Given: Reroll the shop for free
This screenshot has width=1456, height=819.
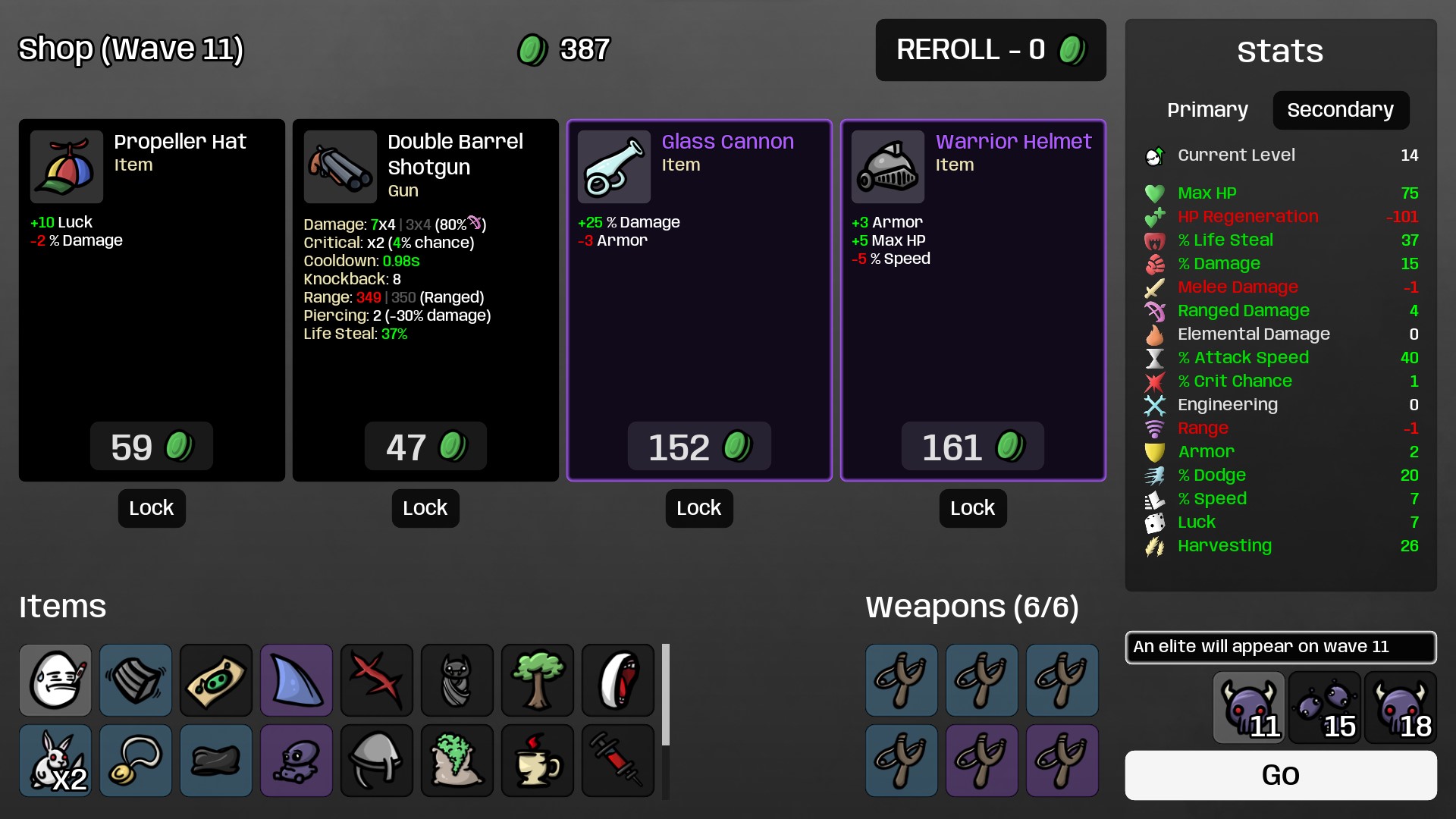Looking at the screenshot, I should [x=990, y=50].
